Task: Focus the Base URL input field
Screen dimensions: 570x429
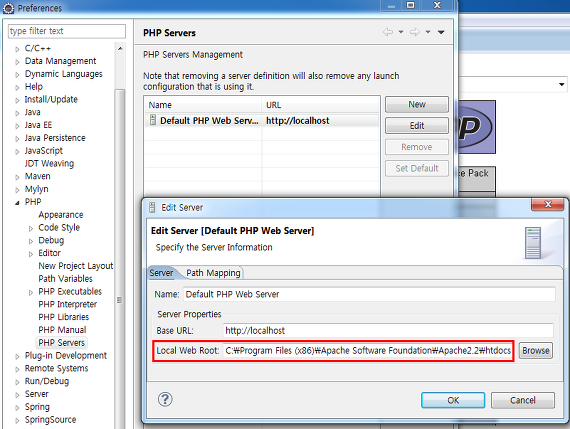Action: pyautogui.click(x=388, y=330)
